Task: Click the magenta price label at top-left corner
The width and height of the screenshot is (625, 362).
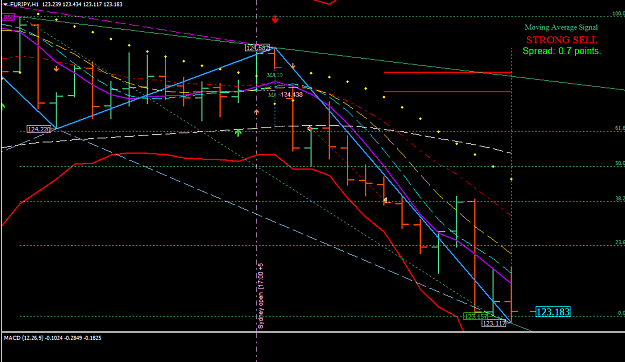Action: click(x=8, y=17)
